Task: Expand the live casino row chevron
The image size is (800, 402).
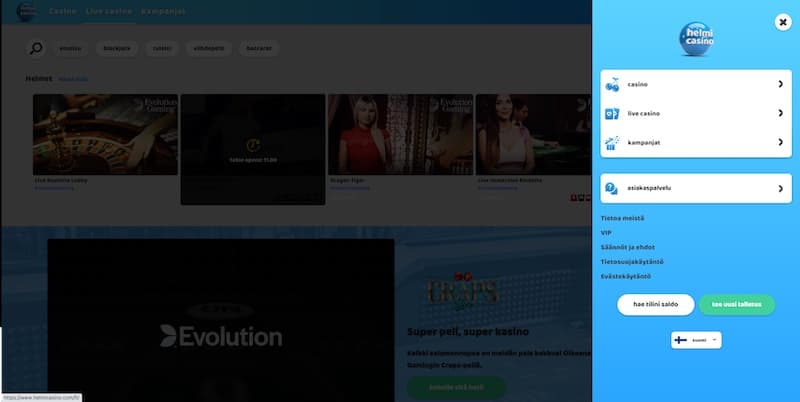Action: pyautogui.click(x=780, y=113)
